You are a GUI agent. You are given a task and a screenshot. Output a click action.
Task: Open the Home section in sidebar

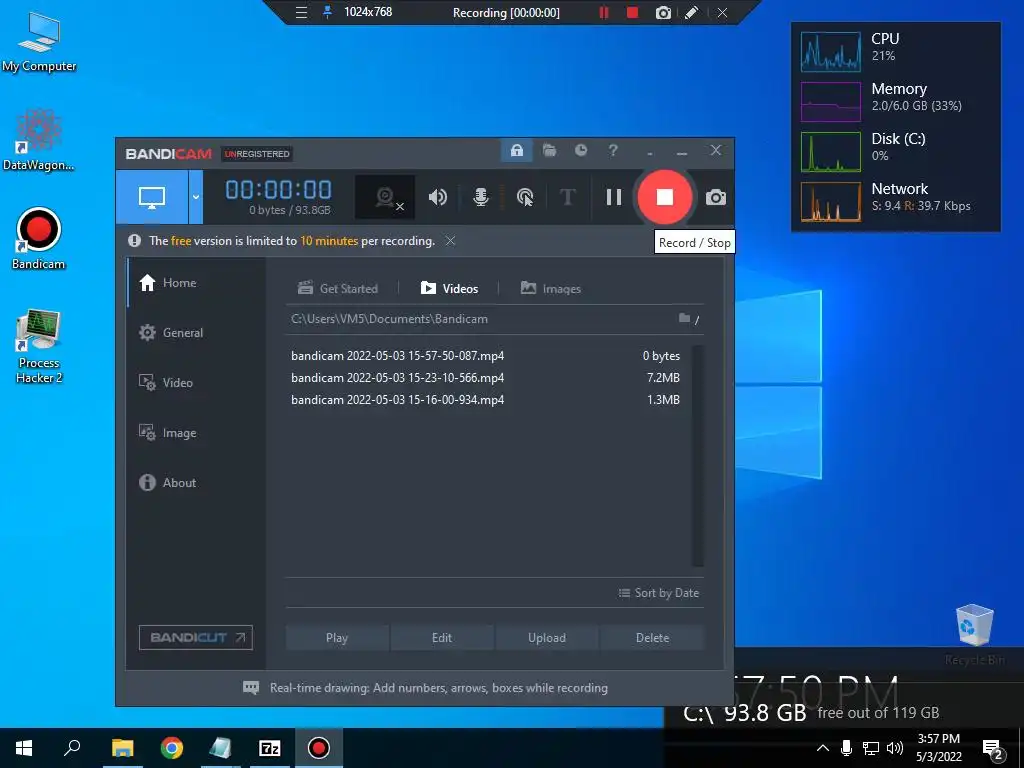pyautogui.click(x=197, y=282)
